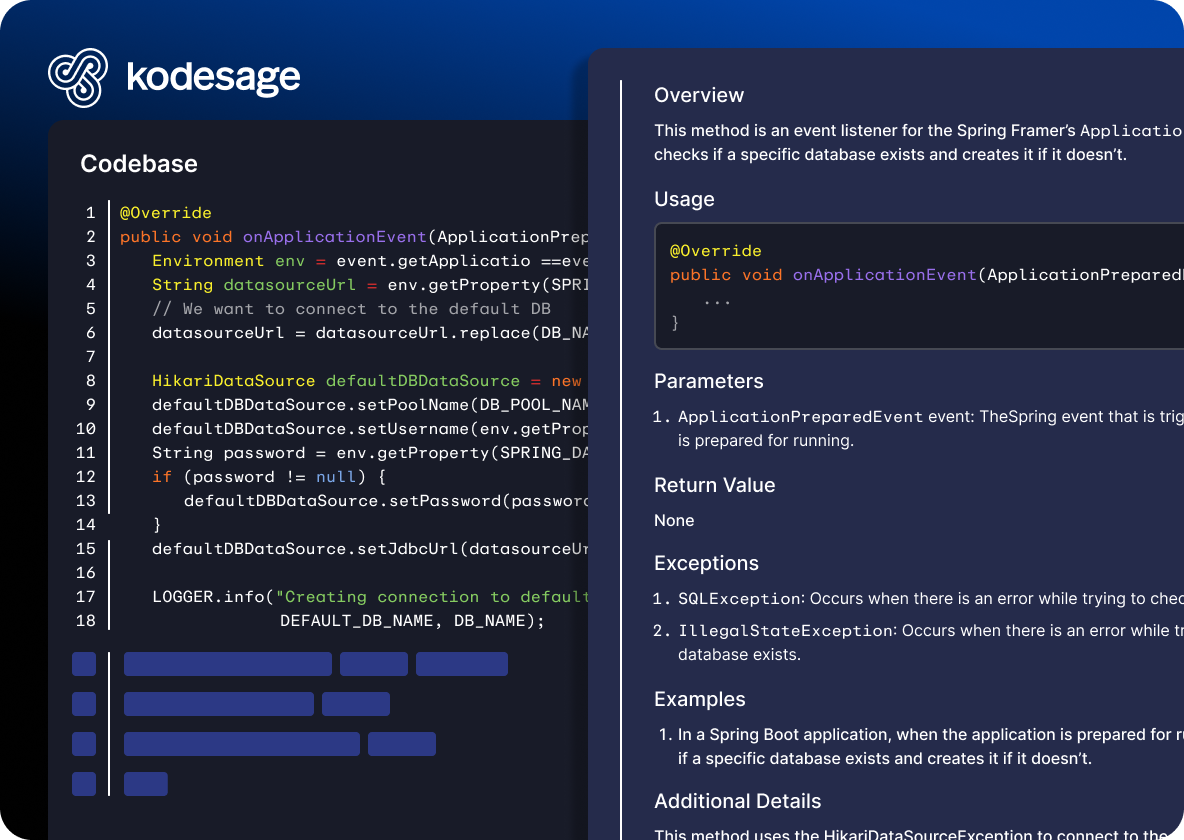The image size is (1184, 840).
Task: Click the last small blue placeholder square
Action: coord(84,784)
